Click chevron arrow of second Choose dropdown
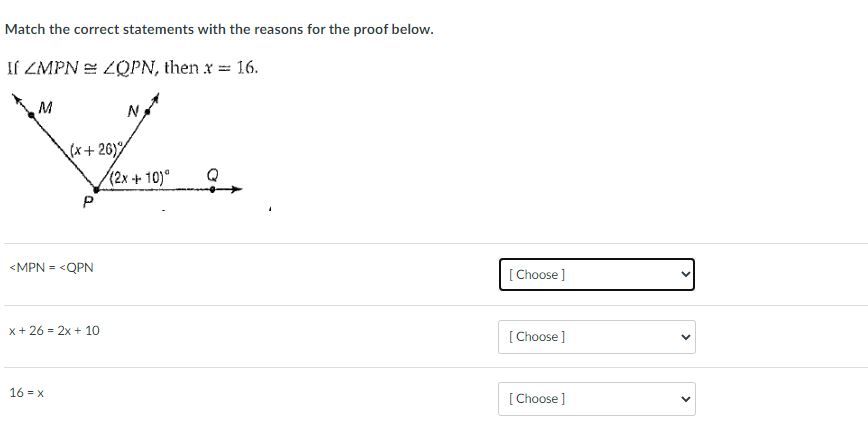 685,337
